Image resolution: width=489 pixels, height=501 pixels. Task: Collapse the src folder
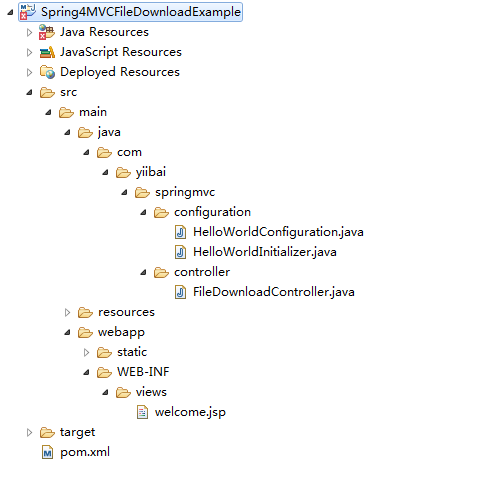(30, 92)
